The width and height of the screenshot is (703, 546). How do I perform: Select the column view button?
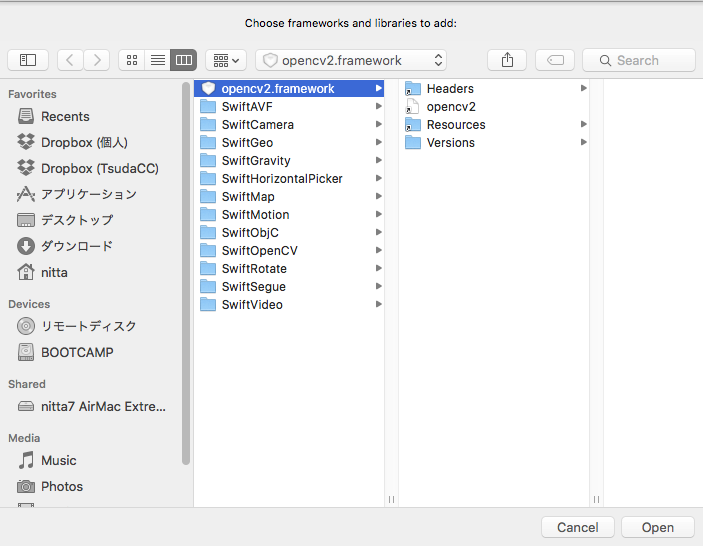pyautogui.click(x=183, y=60)
